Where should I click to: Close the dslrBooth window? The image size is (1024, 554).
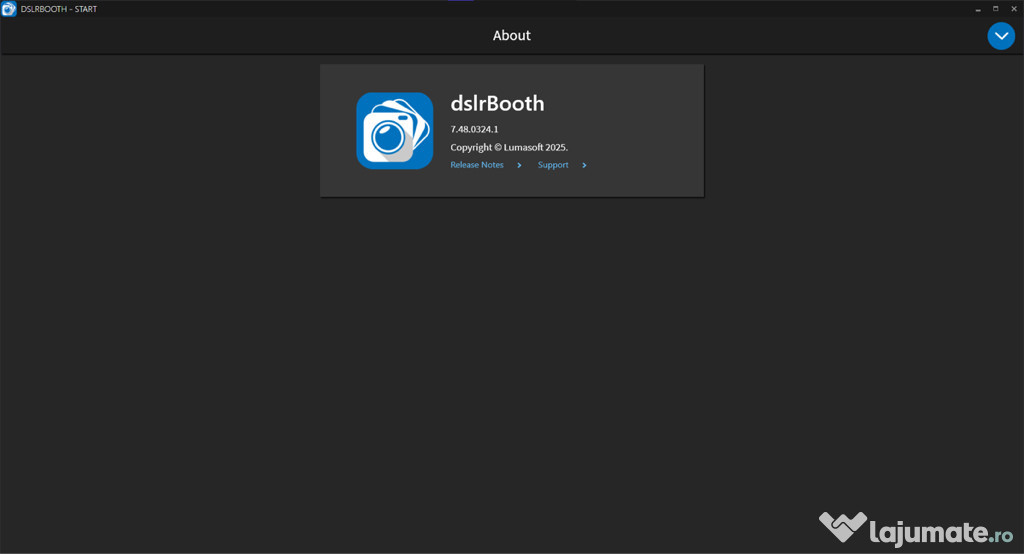1014,9
